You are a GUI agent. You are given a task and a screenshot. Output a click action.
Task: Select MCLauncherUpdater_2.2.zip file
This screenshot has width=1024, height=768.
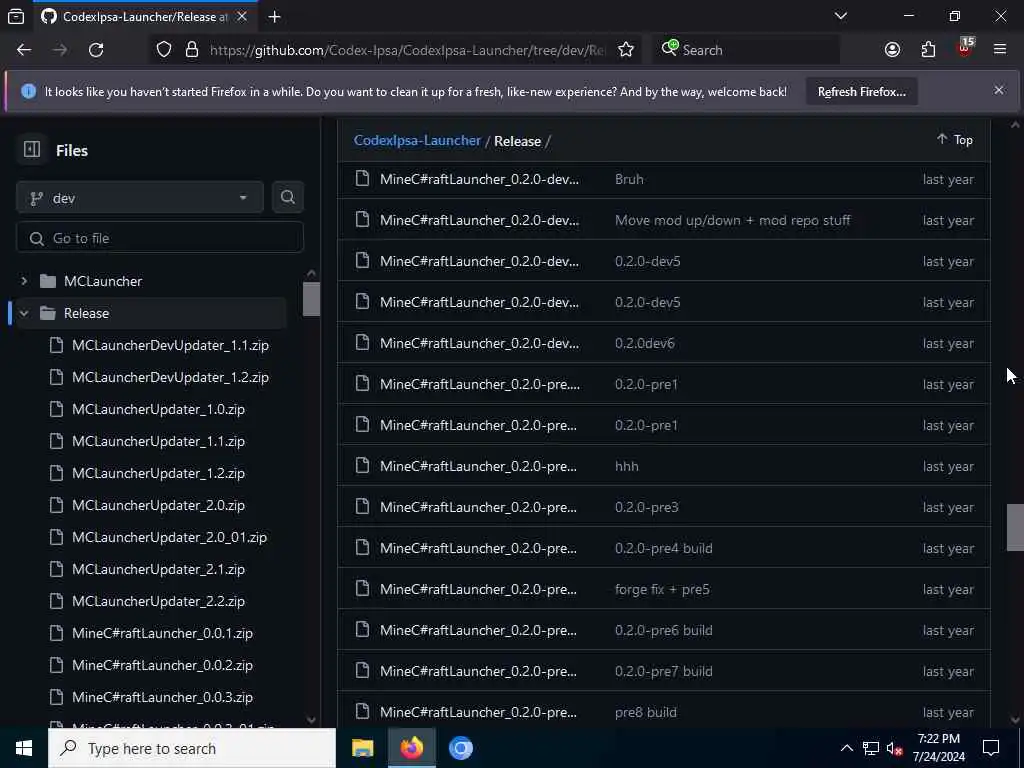pos(158,601)
